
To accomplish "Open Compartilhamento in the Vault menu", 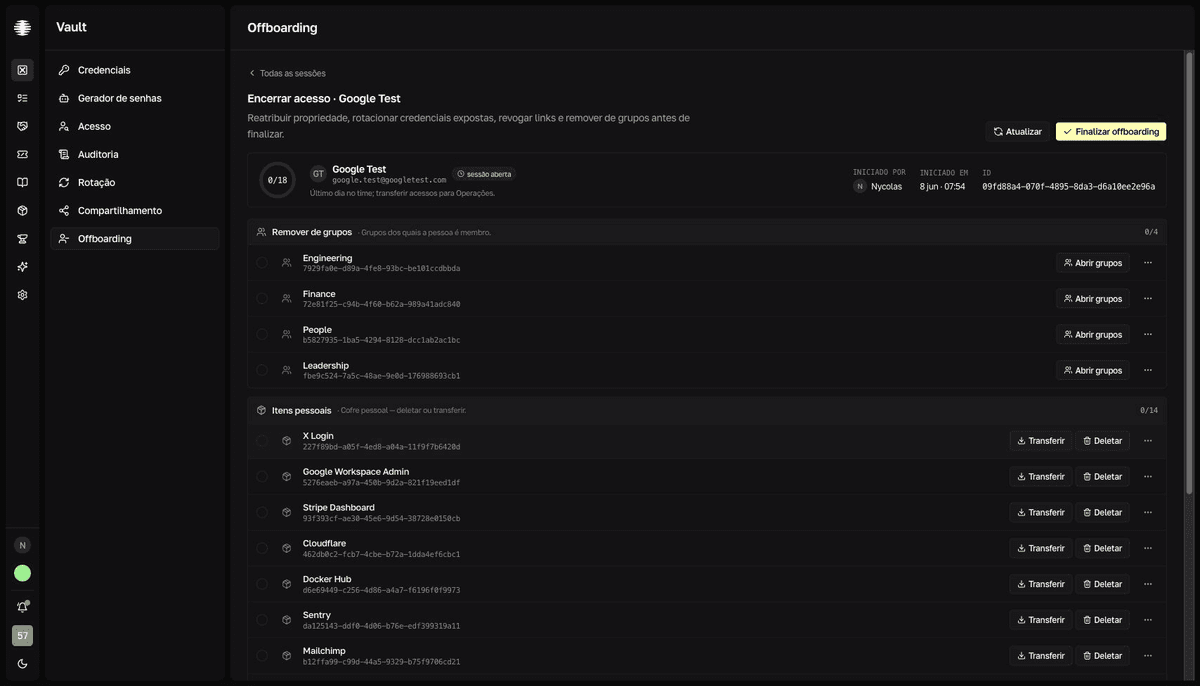I will click(x=135, y=210).
